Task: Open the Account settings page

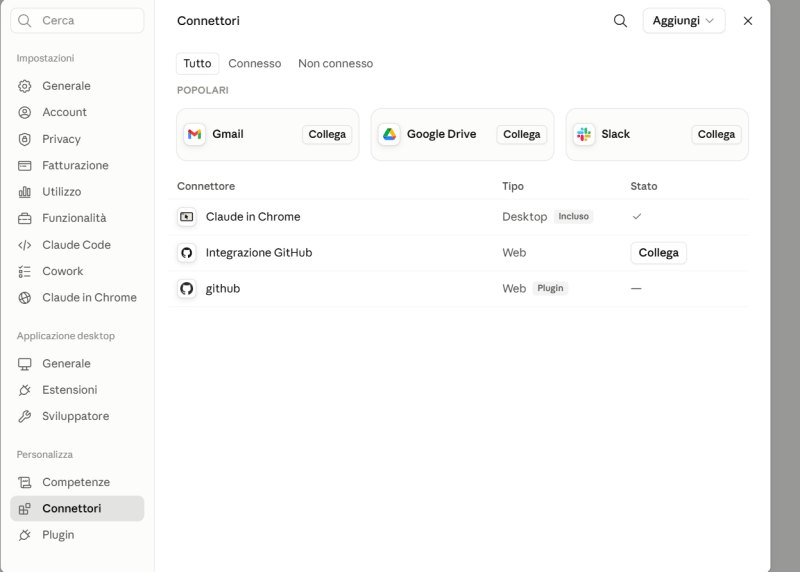Action: click(x=77, y=112)
